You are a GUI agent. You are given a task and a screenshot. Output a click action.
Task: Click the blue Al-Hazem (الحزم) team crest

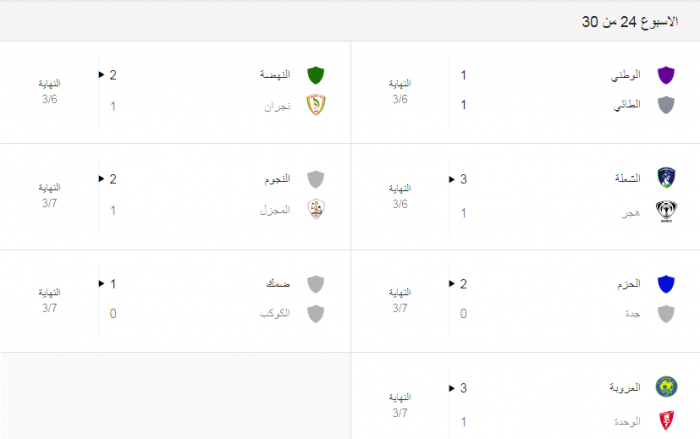(x=665, y=284)
